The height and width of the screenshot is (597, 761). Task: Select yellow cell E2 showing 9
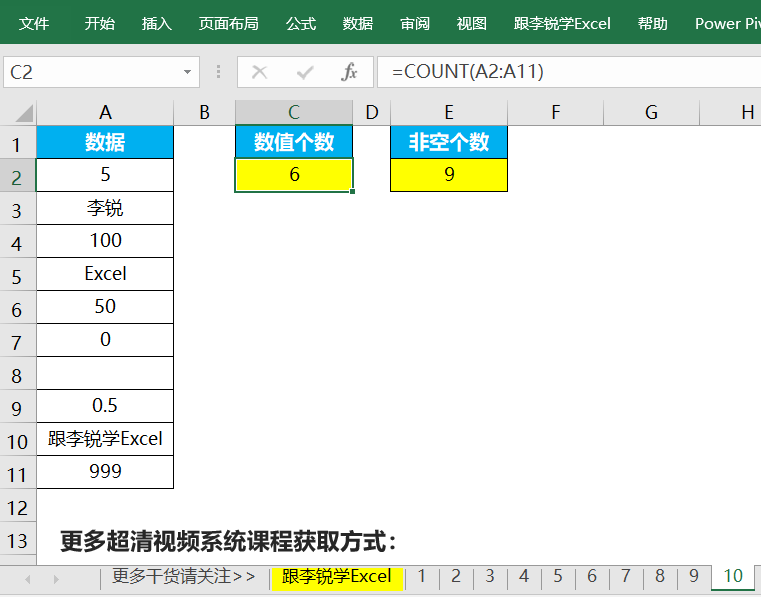point(449,175)
